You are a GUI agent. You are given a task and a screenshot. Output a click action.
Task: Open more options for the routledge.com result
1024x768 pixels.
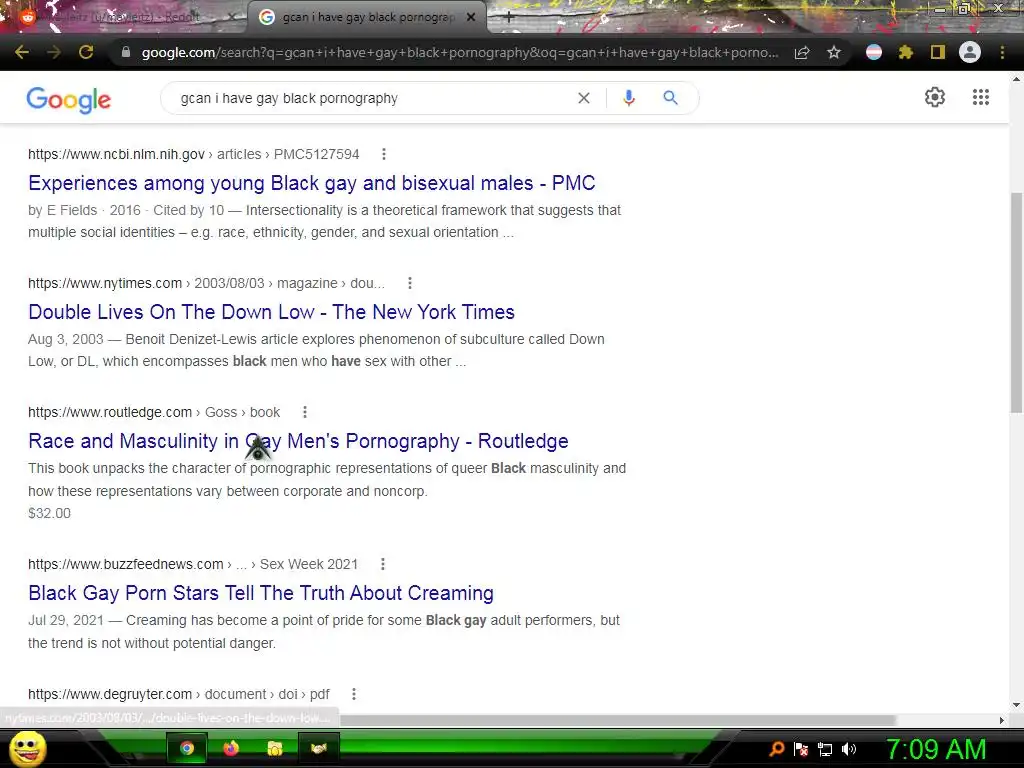click(x=305, y=412)
